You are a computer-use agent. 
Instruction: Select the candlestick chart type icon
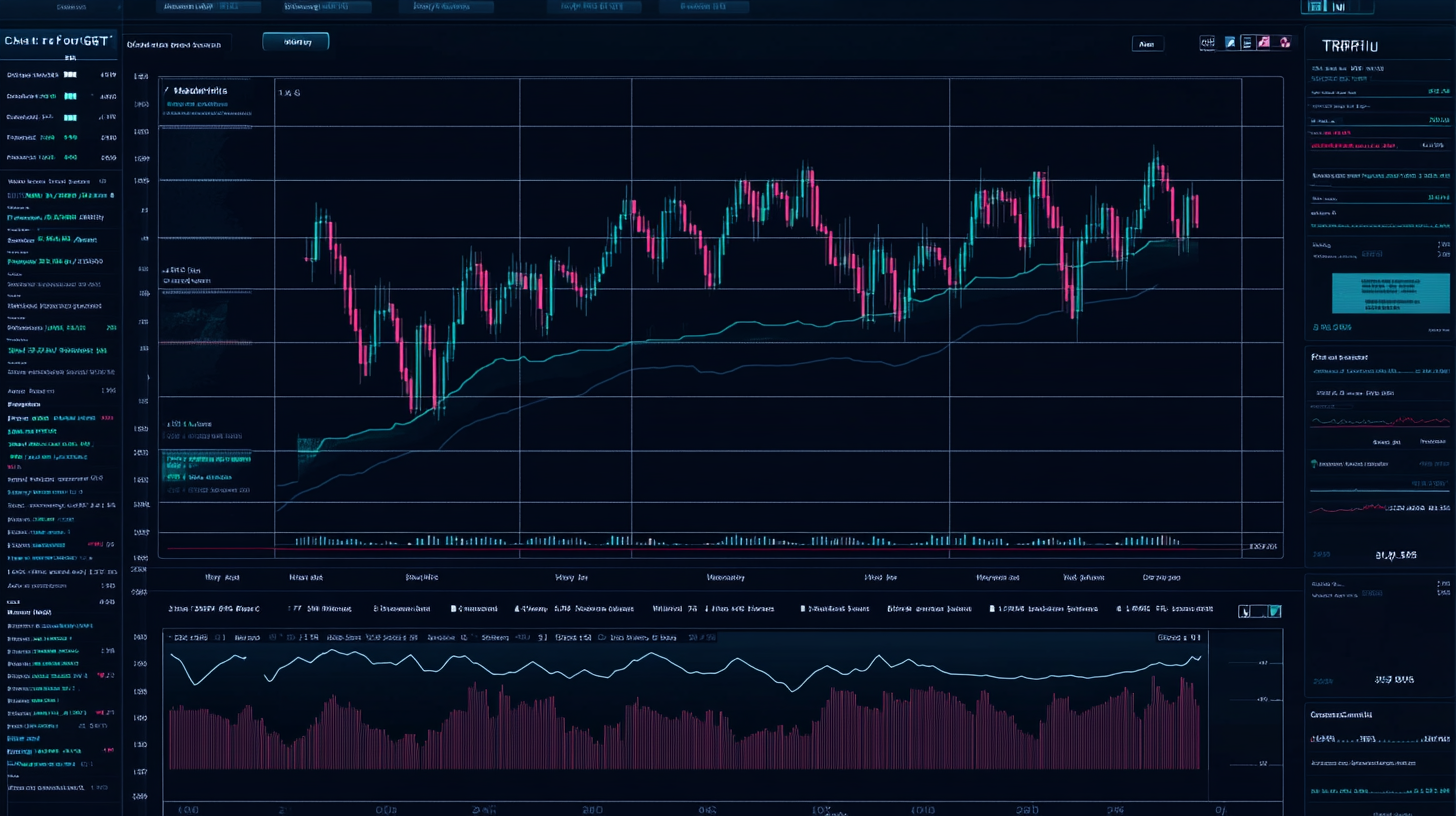pyautogui.click(x=1208, y=43)
